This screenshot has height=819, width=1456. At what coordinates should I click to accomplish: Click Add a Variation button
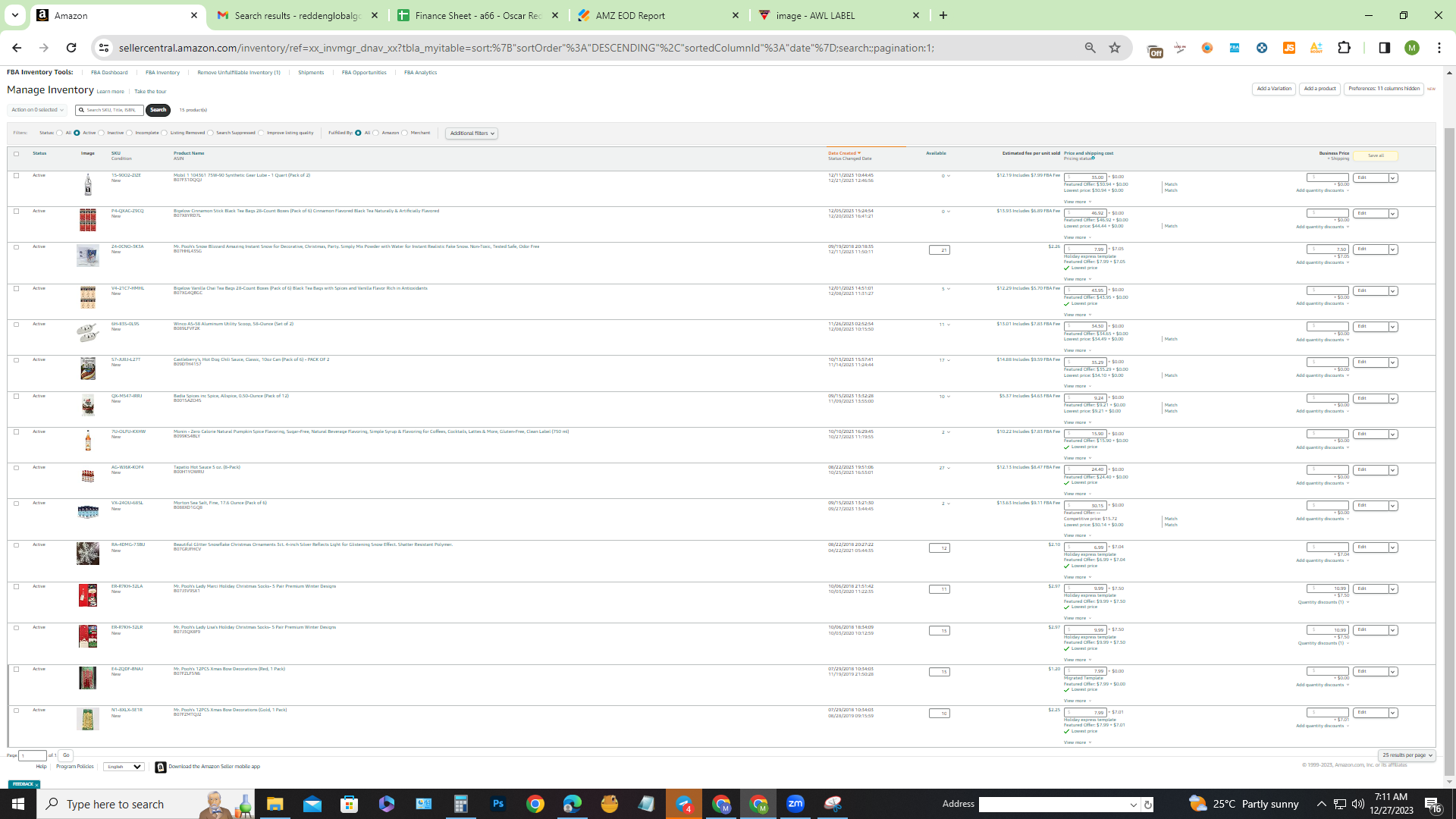pos(1273,89)
